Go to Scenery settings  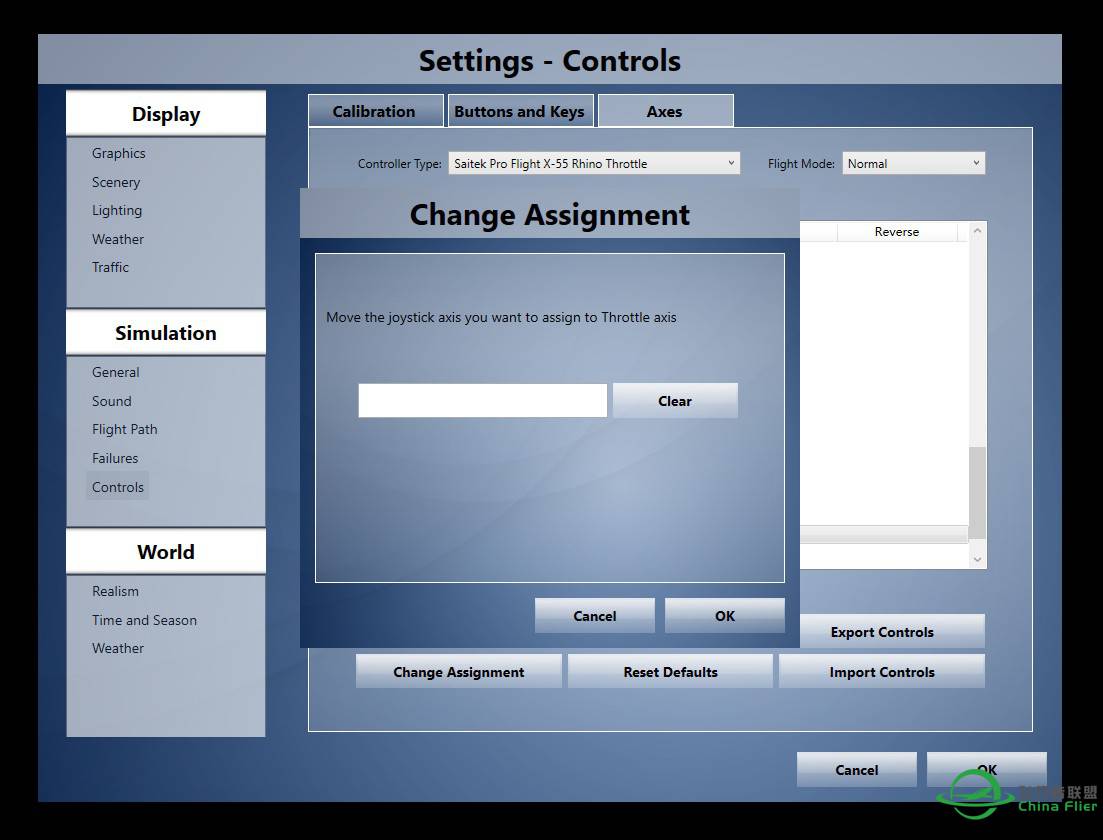(x=116, y=182)
